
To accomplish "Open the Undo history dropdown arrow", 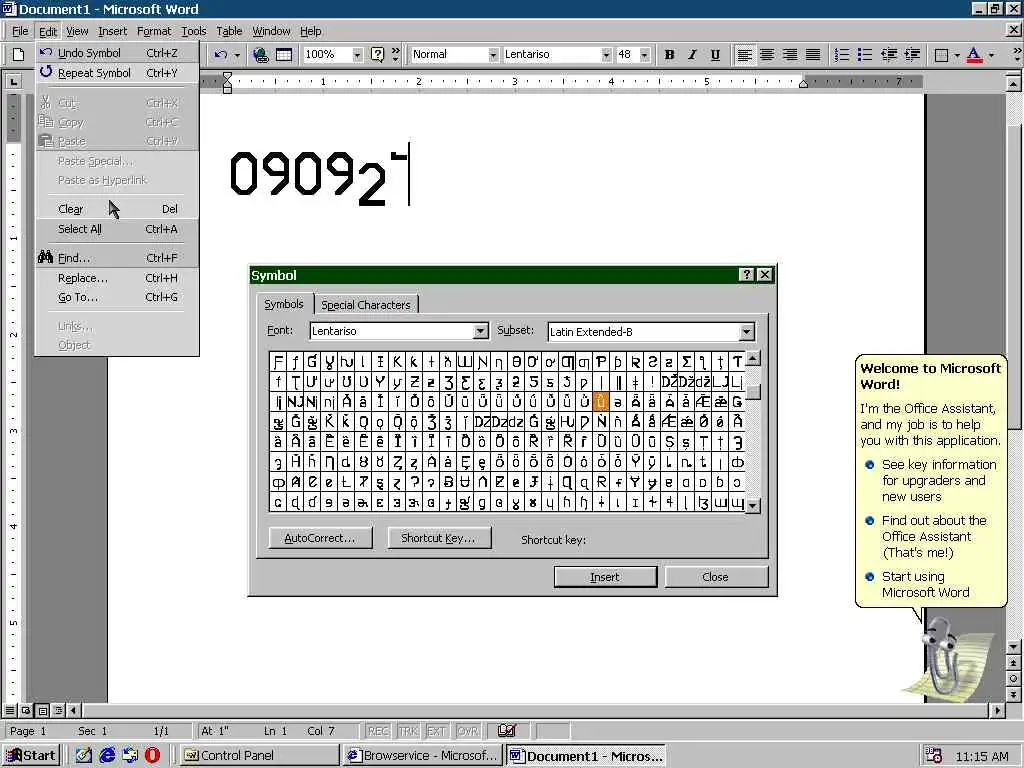I will (237, 55).
